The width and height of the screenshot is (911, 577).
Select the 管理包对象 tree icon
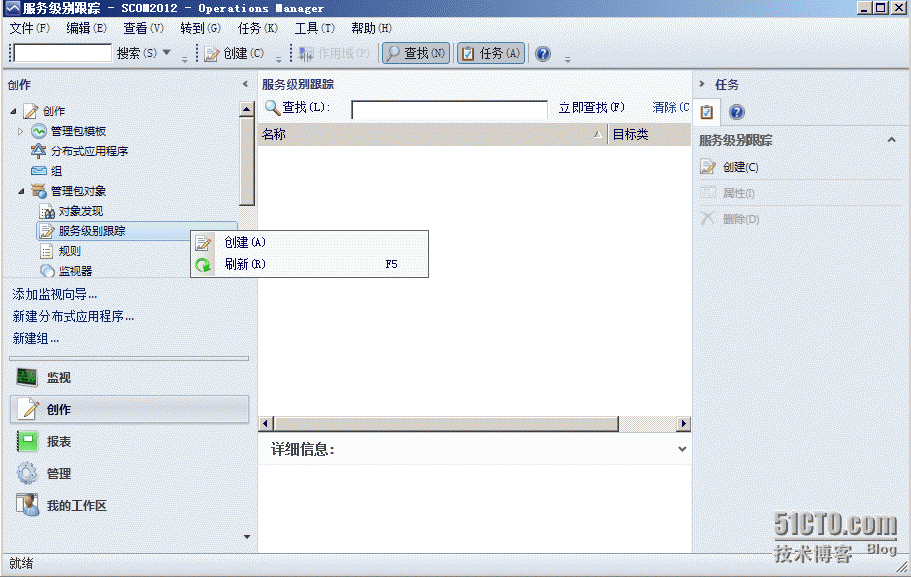click(x=39, y=191)
